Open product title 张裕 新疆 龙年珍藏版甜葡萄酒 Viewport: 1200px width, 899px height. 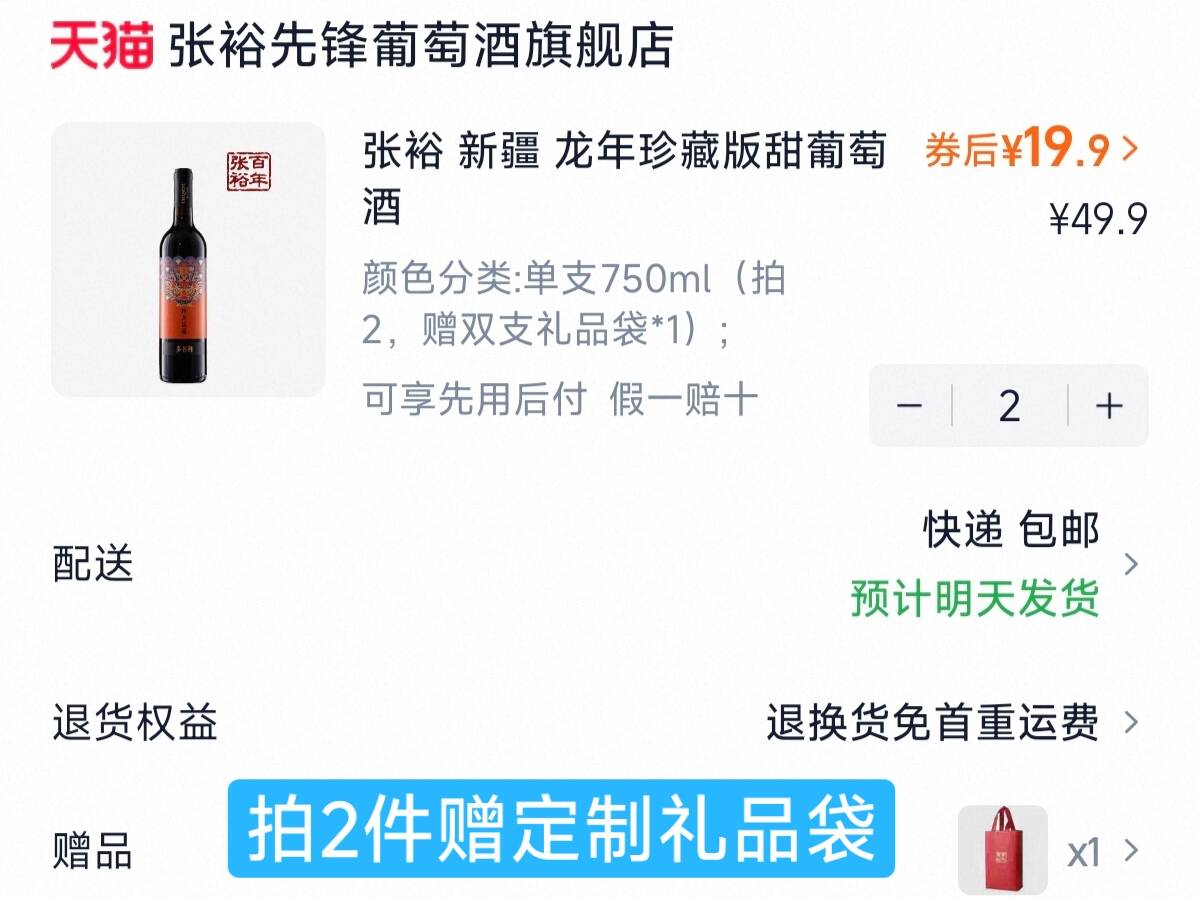[x=625, y=180]
